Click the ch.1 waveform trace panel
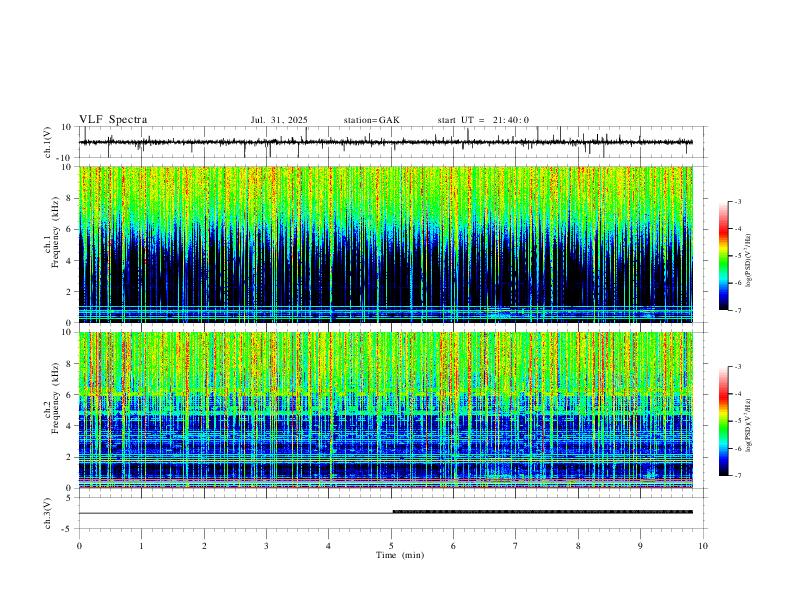This screenshot has height=612, width=792. (393, 142)
